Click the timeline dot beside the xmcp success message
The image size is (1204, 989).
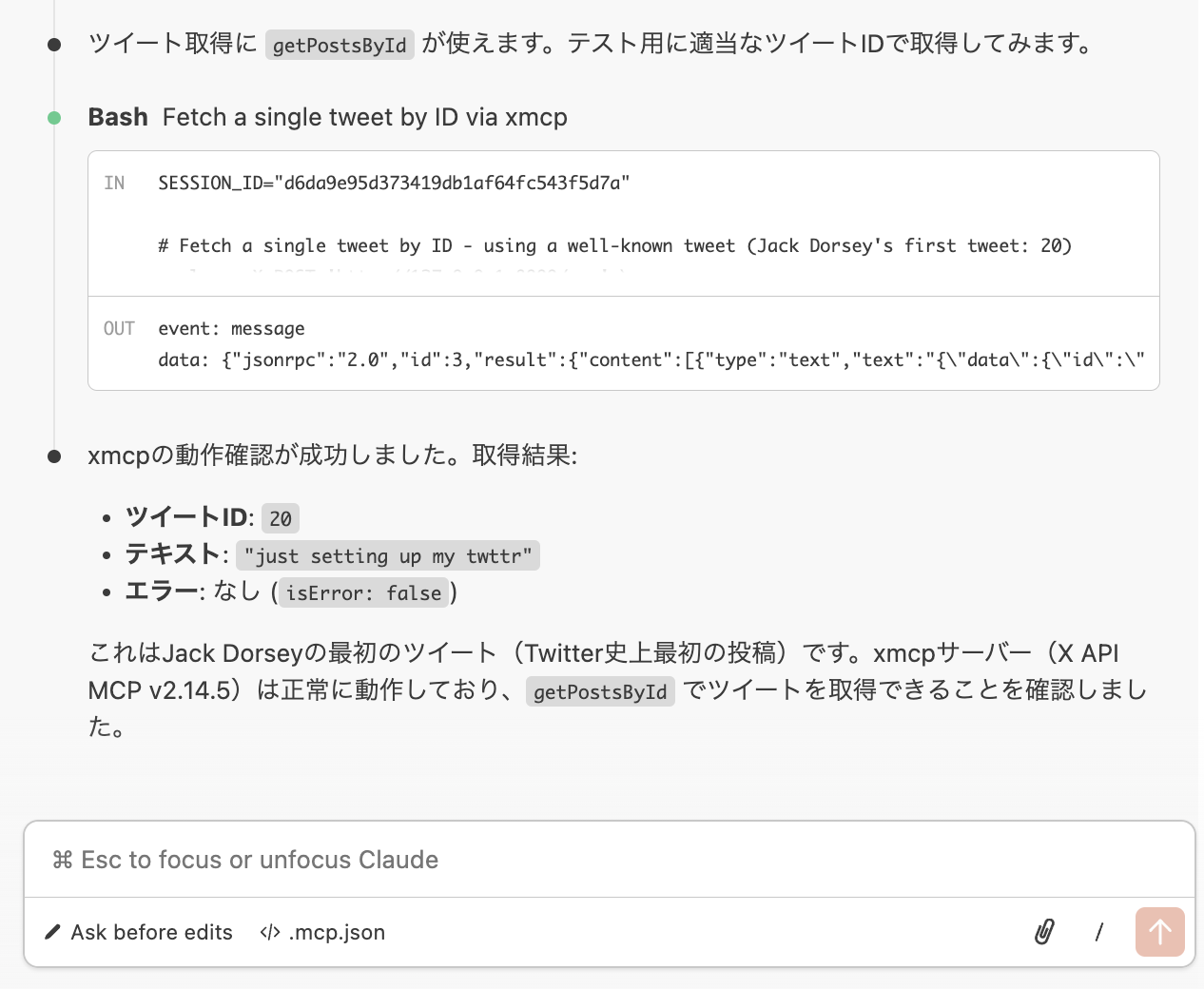pyautogui.click(x=54, y=455)
